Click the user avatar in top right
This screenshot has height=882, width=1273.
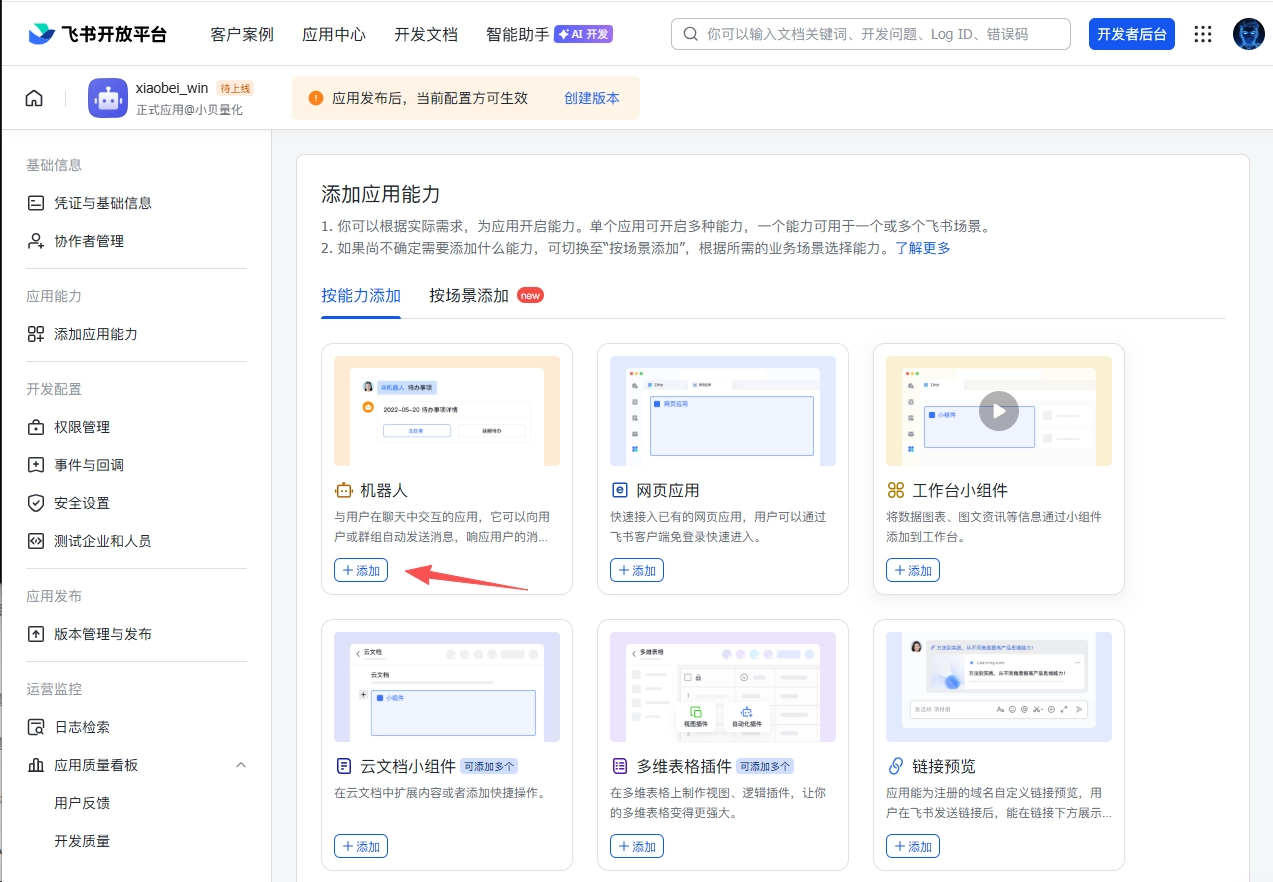[1248, 34]
